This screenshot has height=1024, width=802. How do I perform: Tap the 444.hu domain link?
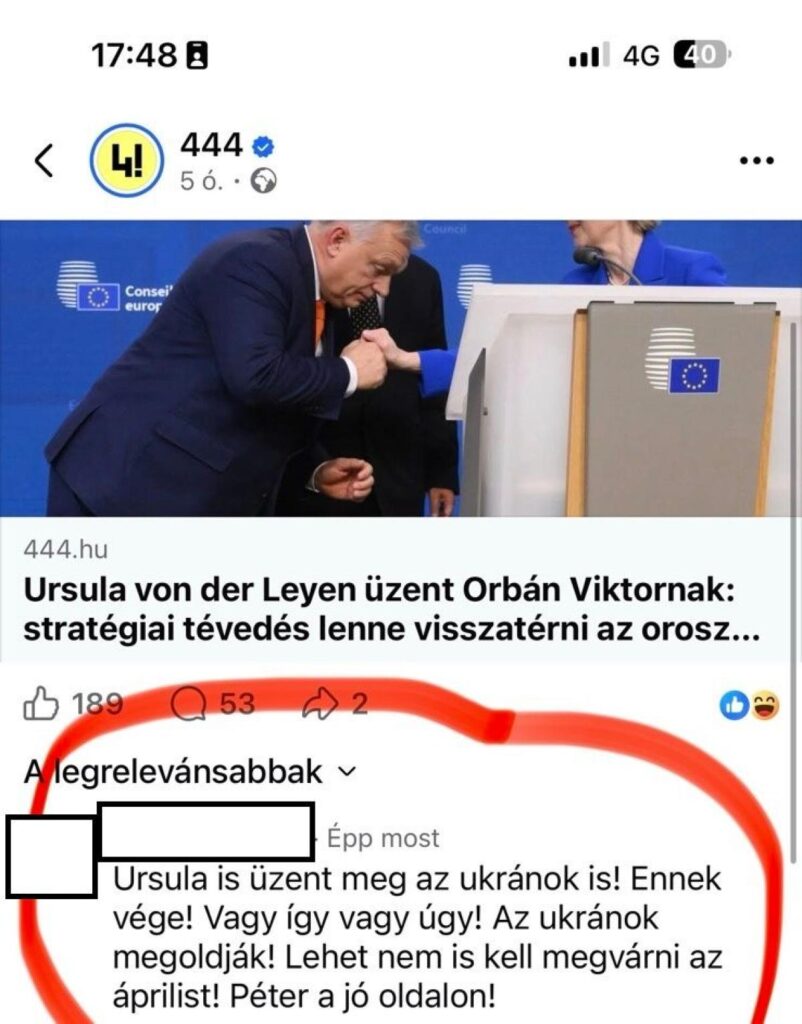pyautogui.click(x=65, y=549)
